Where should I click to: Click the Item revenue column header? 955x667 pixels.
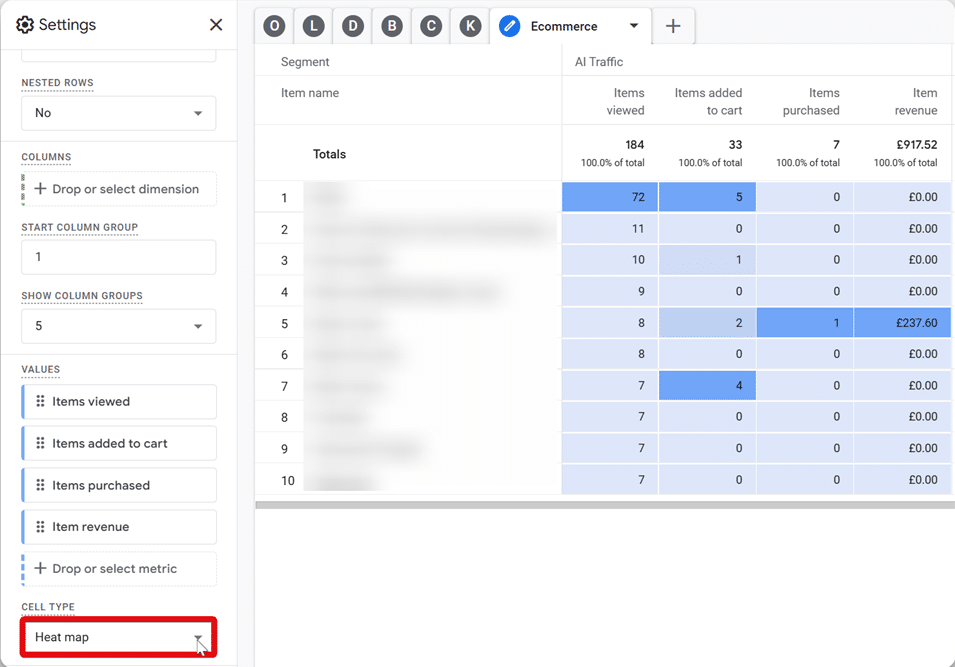pos(916,102)
